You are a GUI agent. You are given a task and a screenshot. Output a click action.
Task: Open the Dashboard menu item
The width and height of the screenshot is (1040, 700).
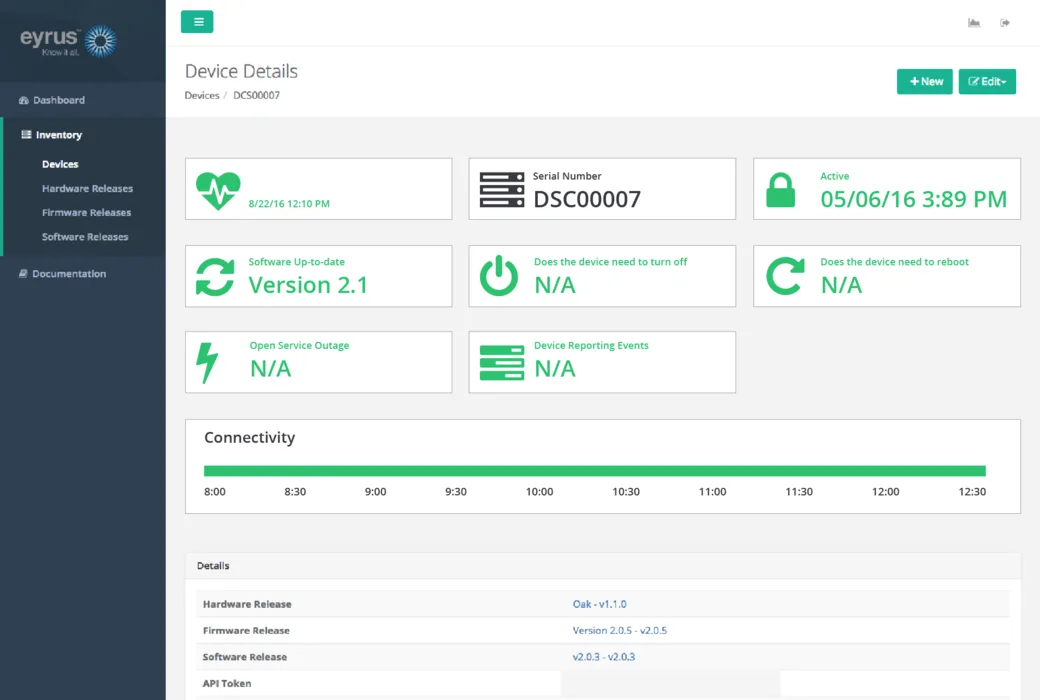coord(83,100)
